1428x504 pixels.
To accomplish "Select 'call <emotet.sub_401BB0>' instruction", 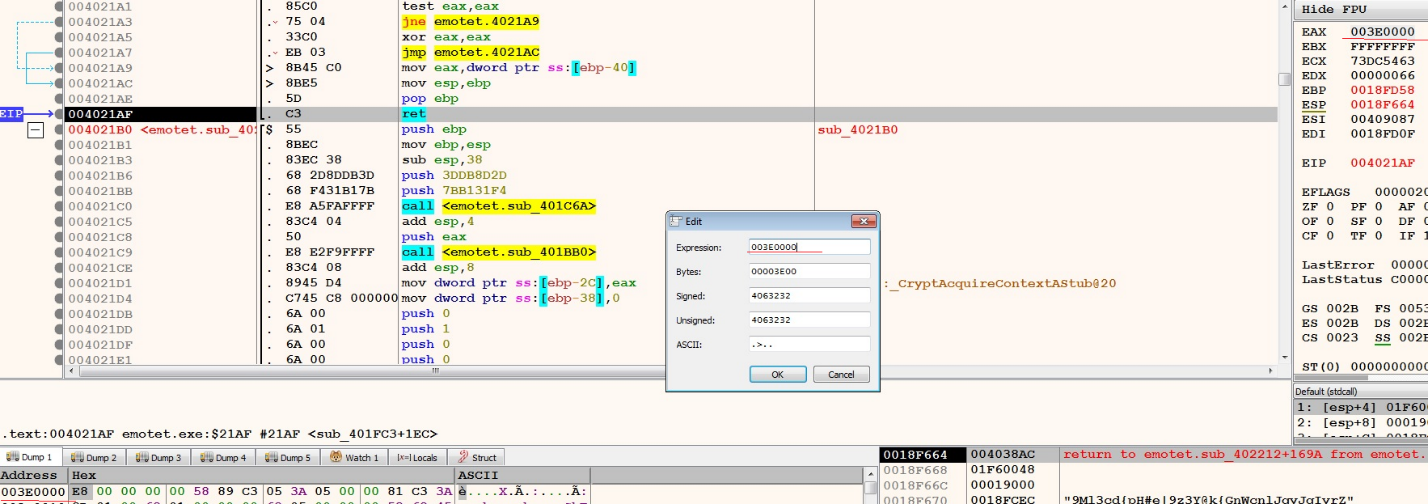I will point(498,252).
